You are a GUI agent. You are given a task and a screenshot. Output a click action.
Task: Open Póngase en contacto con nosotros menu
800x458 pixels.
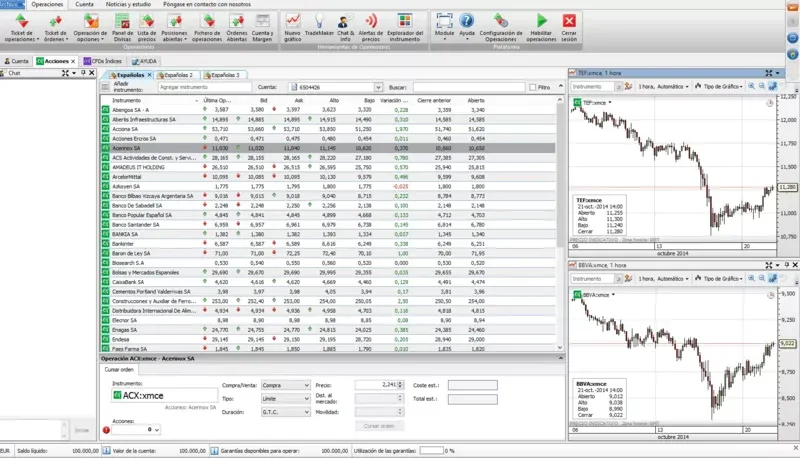click(207, 4)
